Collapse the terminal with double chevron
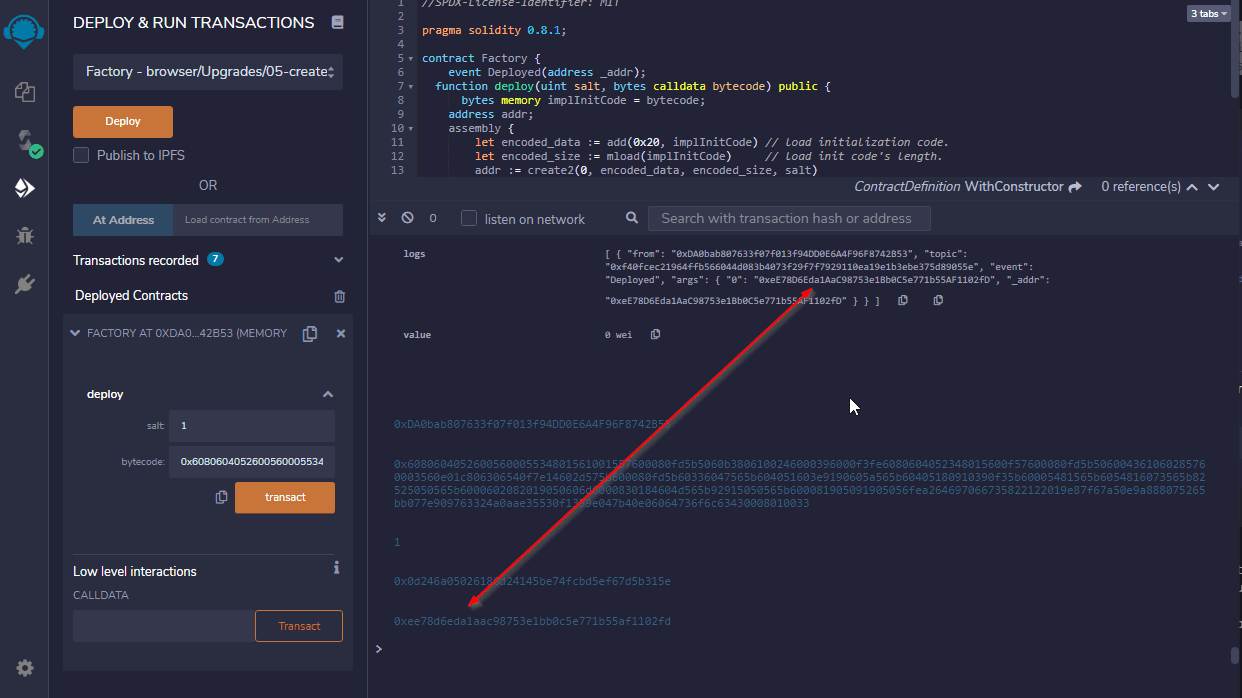 click(x=381, y=218)
